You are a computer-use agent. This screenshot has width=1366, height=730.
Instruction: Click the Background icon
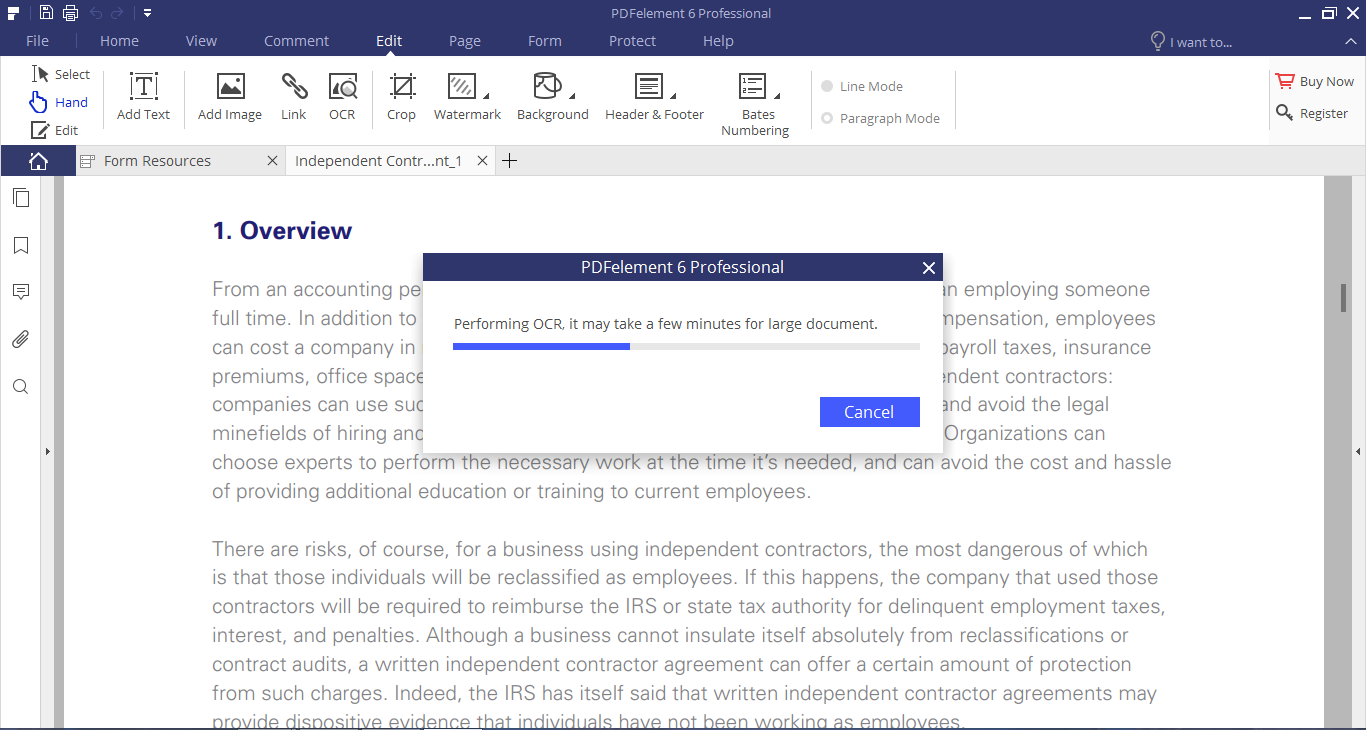547,86
